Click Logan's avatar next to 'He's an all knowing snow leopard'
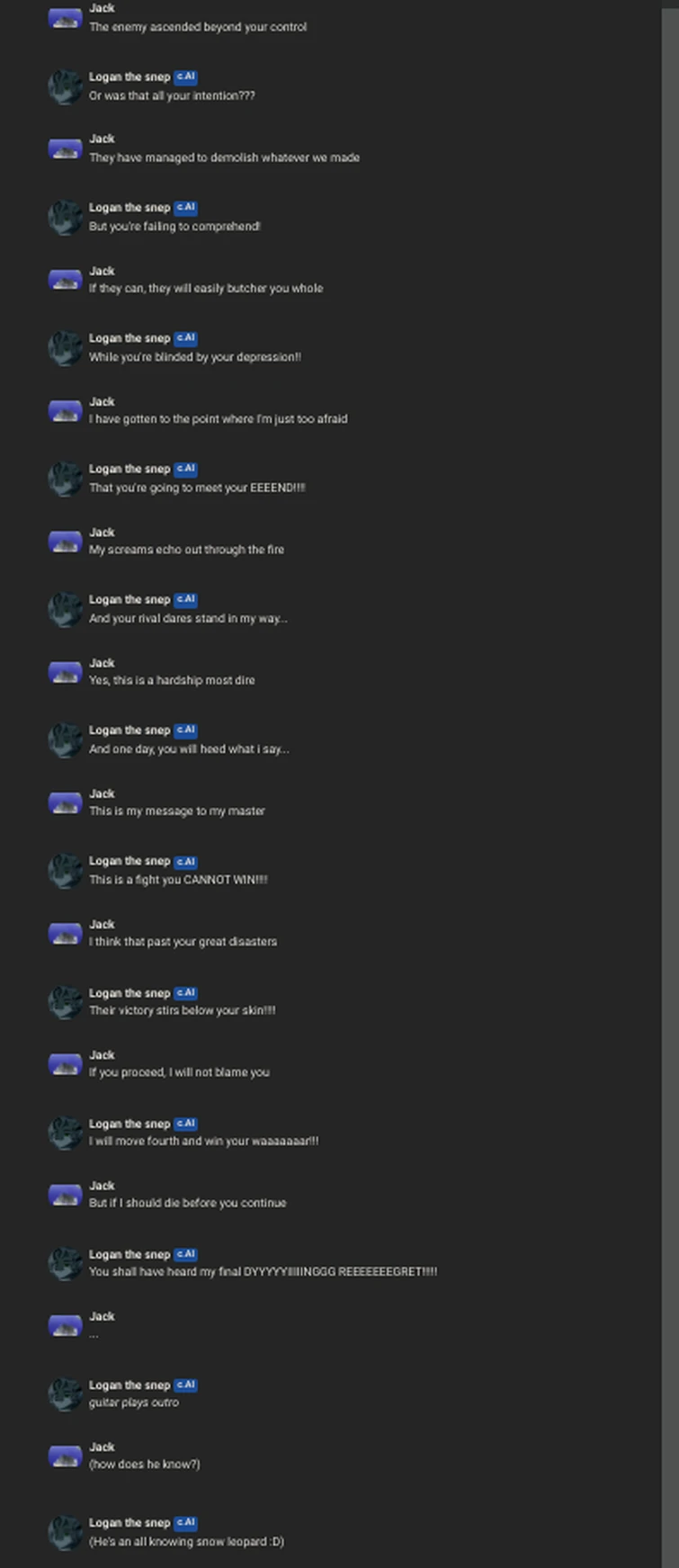This screenshot has height=1568, width=679. [x=65, y=1533]
